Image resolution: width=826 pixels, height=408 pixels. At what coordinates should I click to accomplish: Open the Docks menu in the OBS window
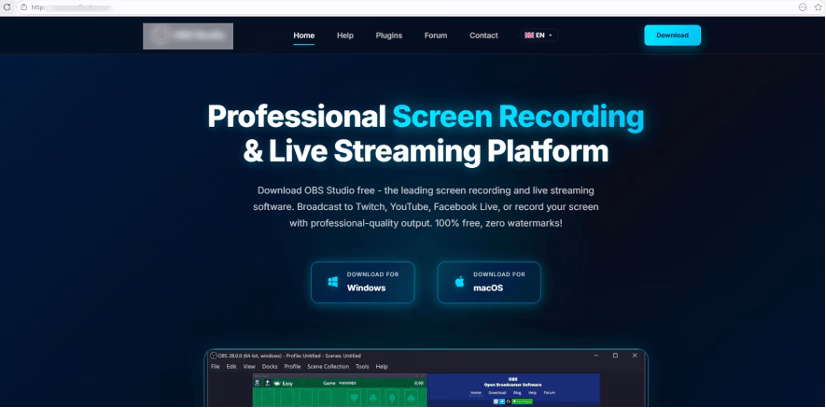point(270,366)
